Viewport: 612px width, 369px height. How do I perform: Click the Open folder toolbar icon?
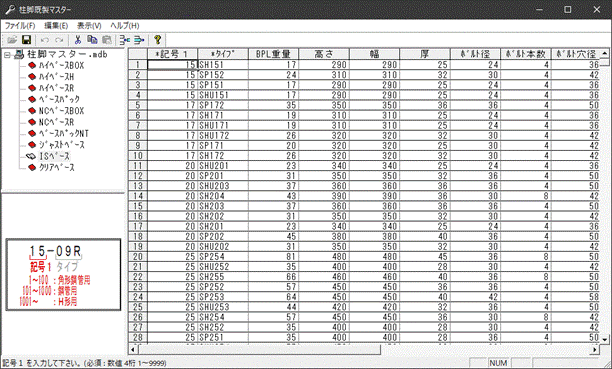click(x=12, y=40)
